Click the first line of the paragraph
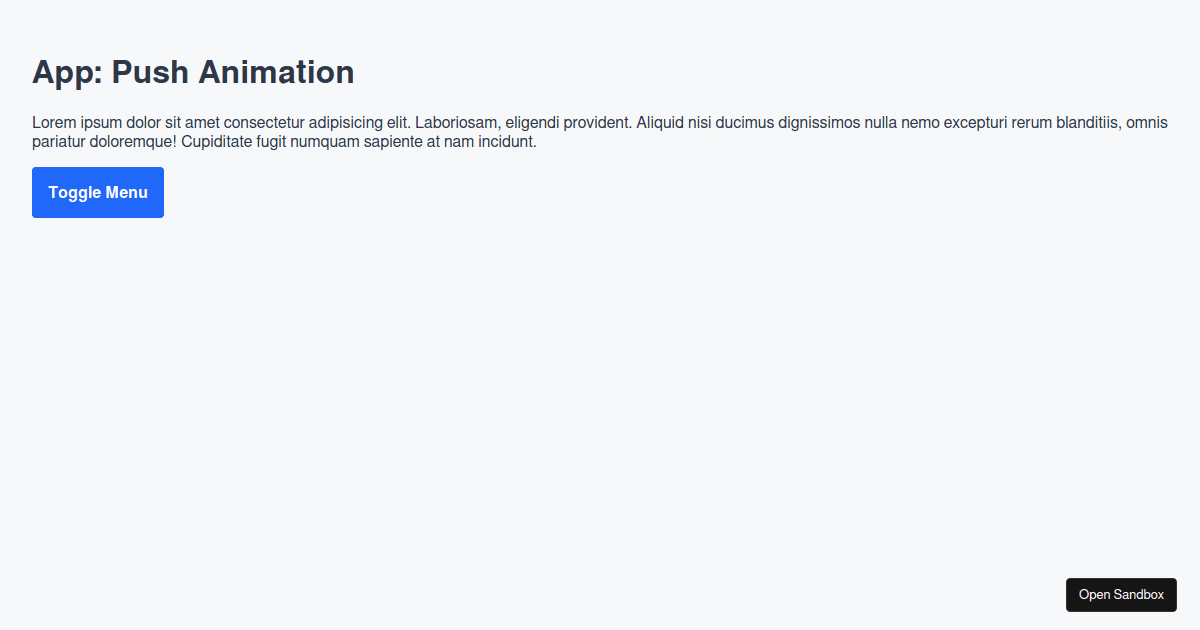This screenshot has height=630, width=1200. [599, 123]
